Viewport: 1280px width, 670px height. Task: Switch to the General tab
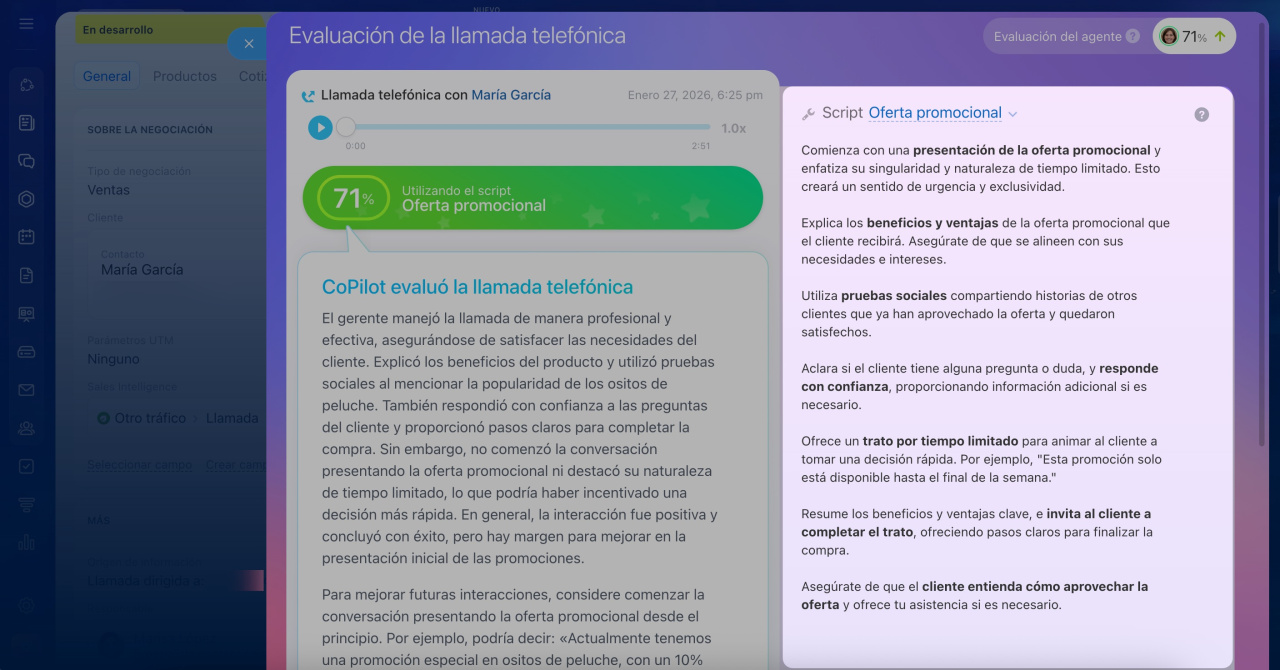(x=107, y=76)
